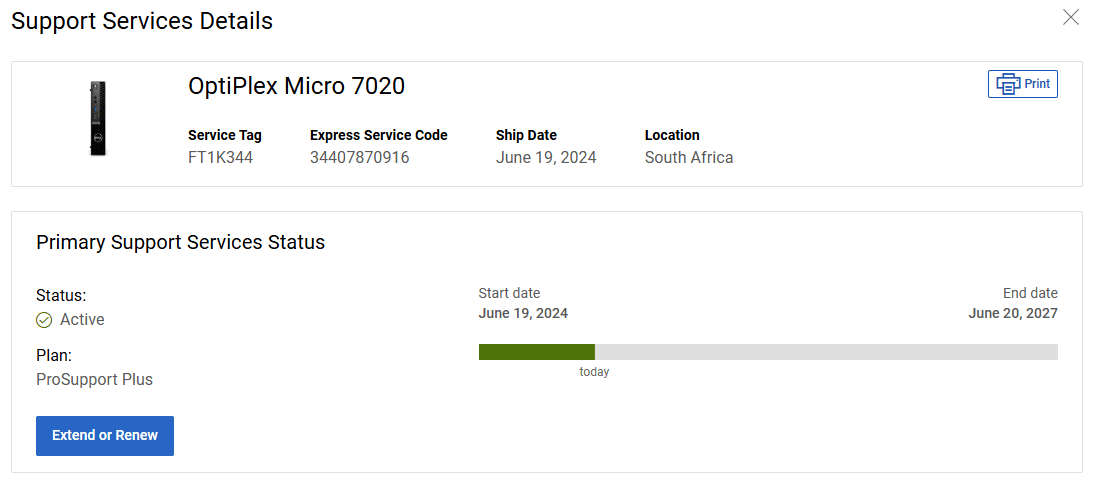Click the OptiPlex Micro 7020 title
1097x483 pixels.
point(296,87)
